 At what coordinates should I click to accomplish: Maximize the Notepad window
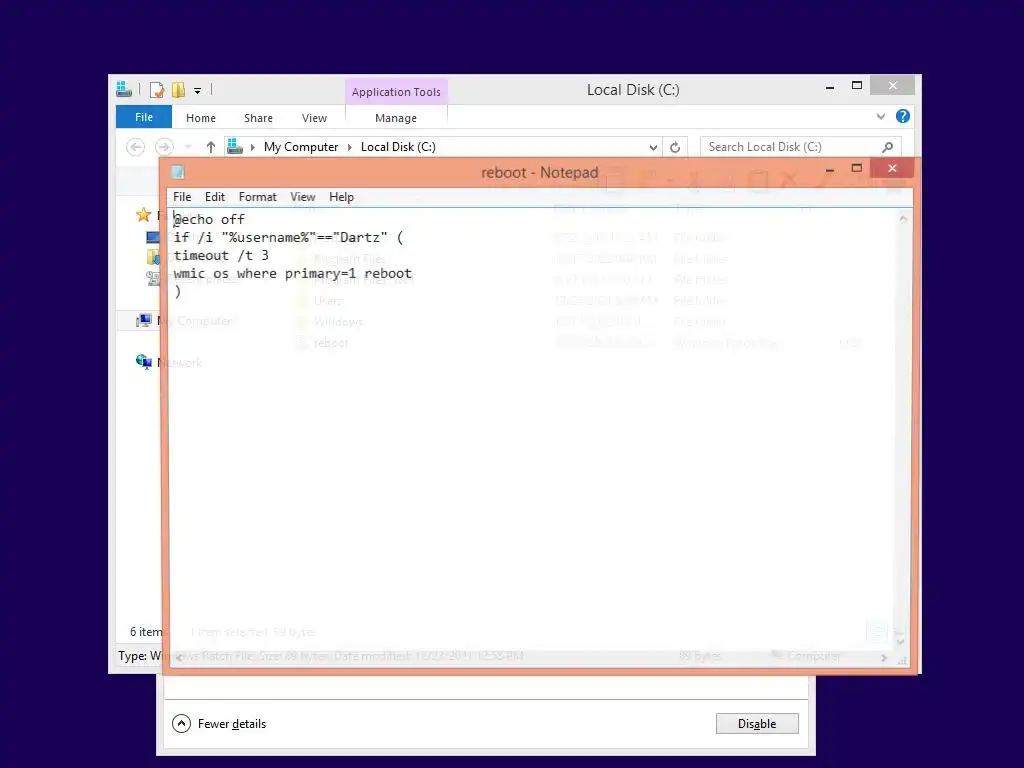click(857, 168)
